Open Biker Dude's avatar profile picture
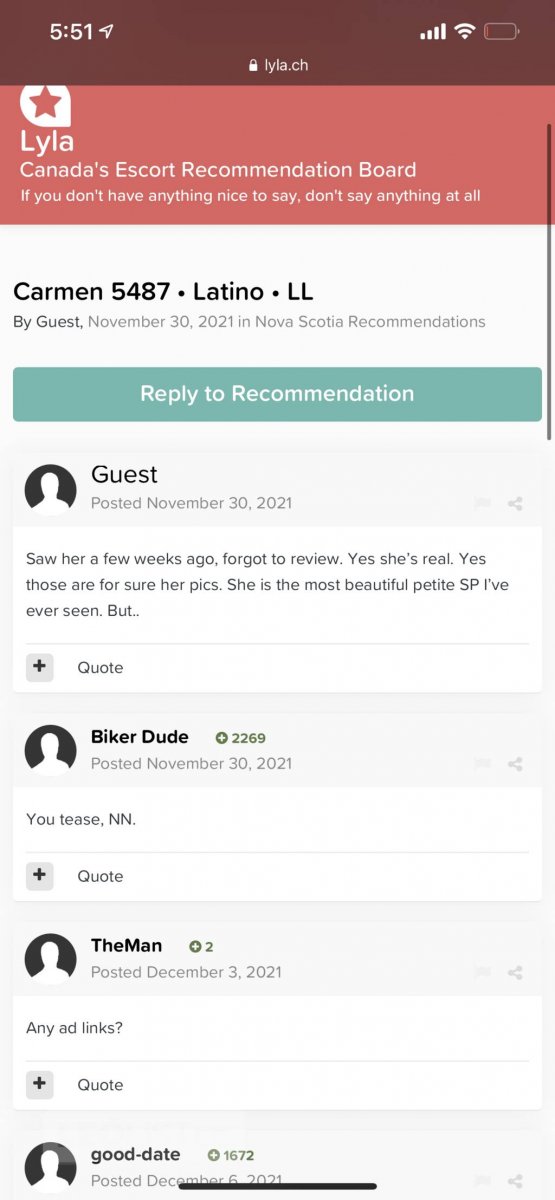 coord(50,750)
